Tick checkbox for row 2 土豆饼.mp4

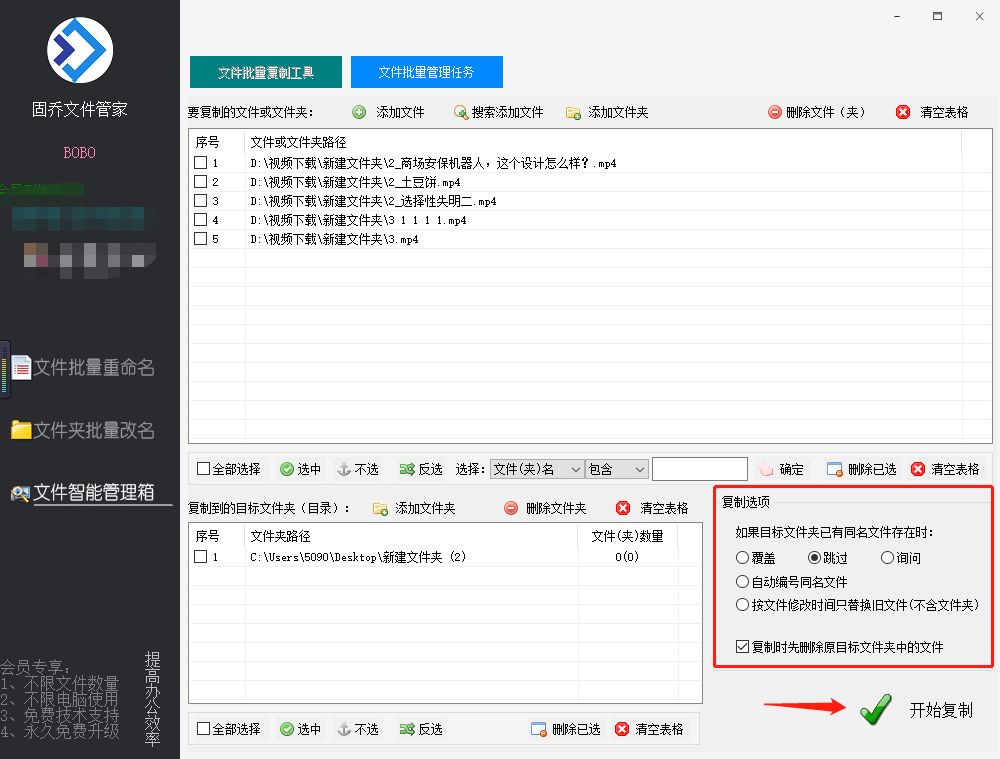click(x=201, y=182)
